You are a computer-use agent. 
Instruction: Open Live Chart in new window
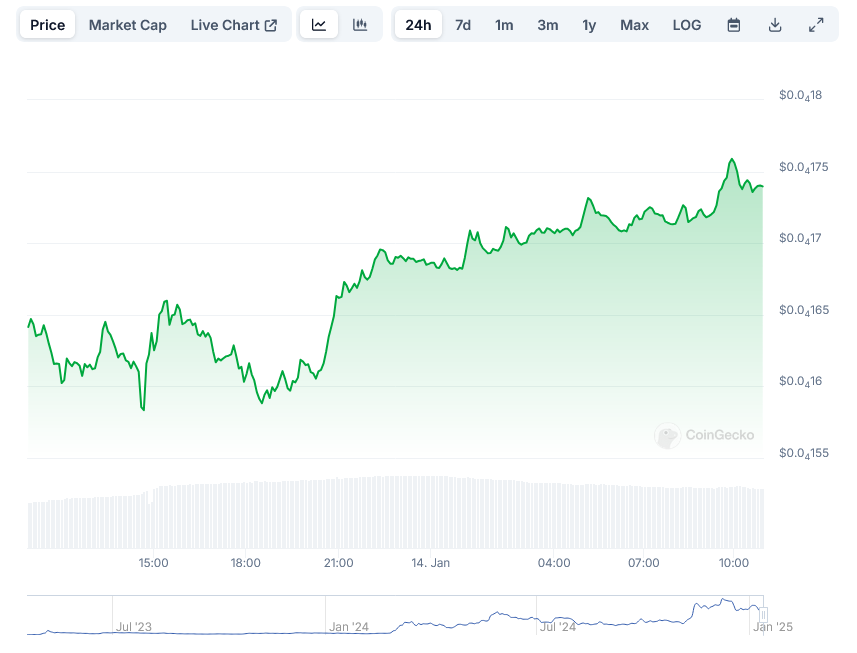point(234,25)
